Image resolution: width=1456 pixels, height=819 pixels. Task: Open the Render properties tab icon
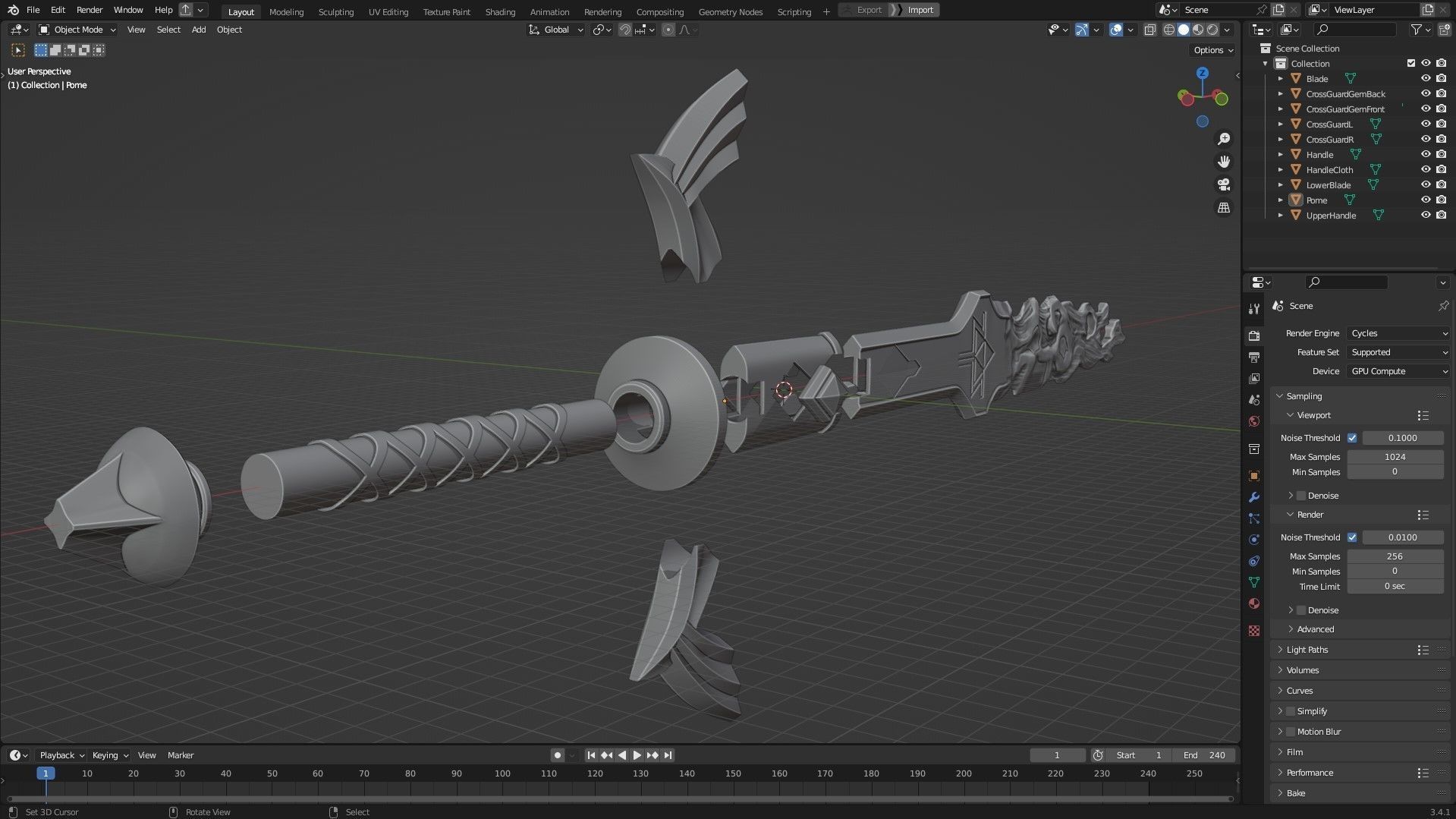coord(1254,335)
